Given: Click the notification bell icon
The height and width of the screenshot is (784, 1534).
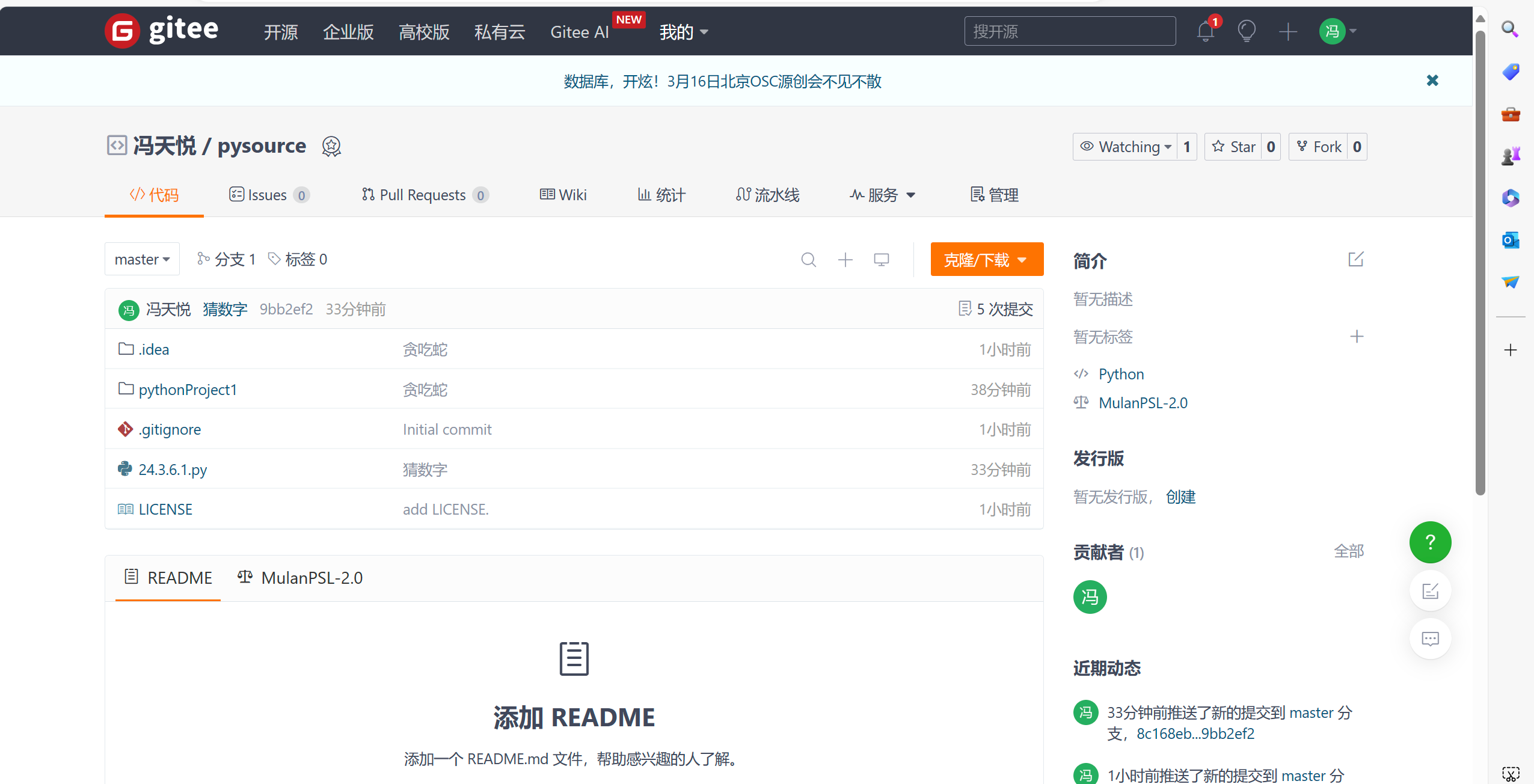Looking at the screenshot, I should tap(1205, 31).
